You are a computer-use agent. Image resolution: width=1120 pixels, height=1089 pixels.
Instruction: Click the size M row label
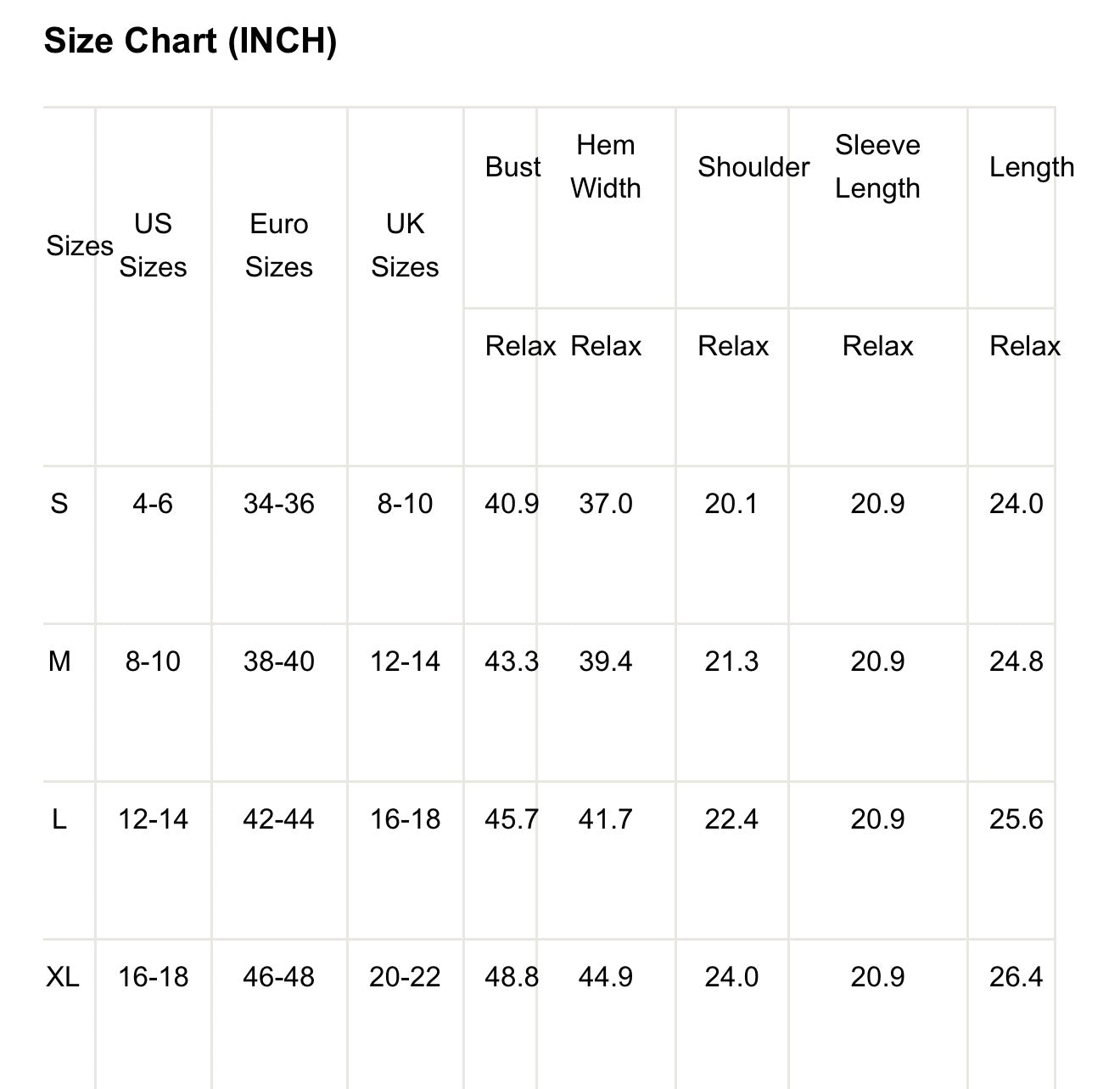coord(59,662)
